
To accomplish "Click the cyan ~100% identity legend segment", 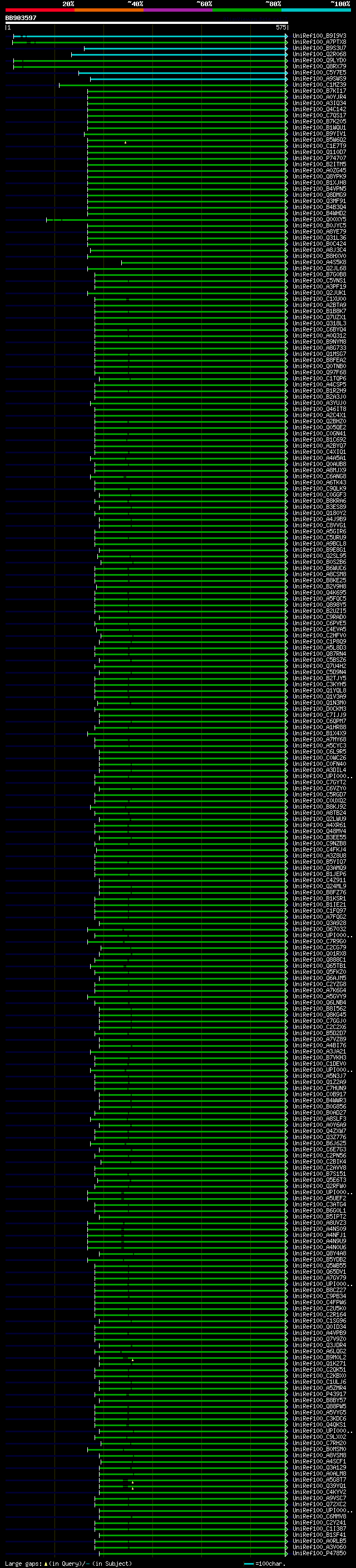I will 316,10.
